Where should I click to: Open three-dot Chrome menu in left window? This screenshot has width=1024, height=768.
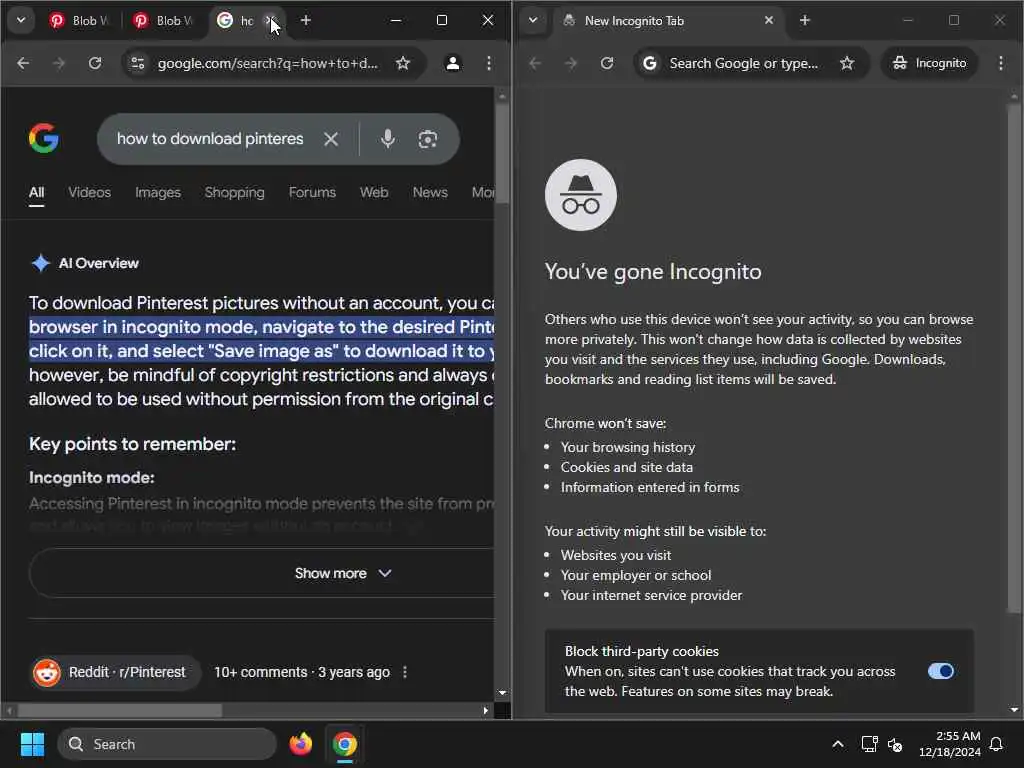pos(488,63)
